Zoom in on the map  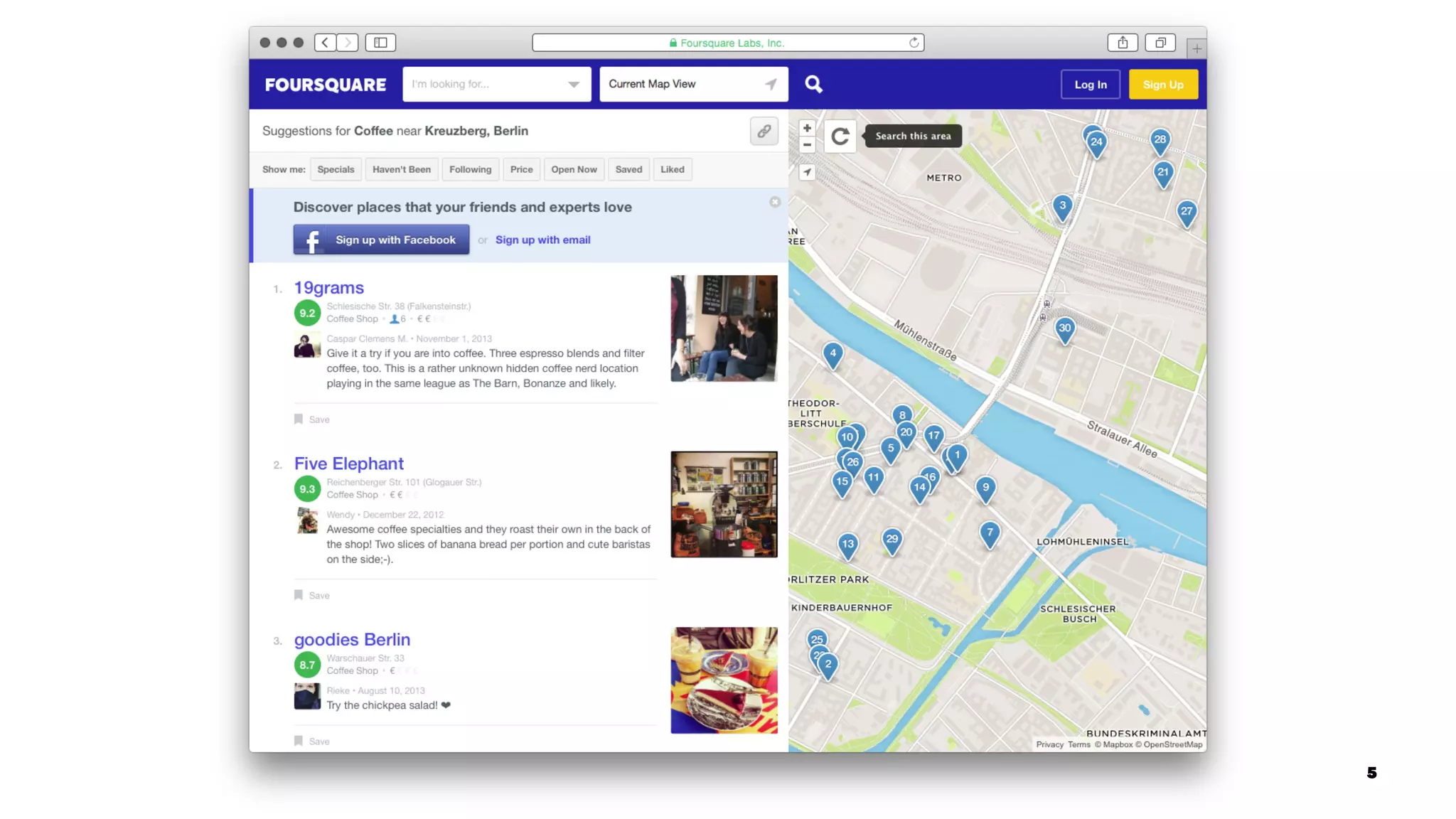(807, 128)
